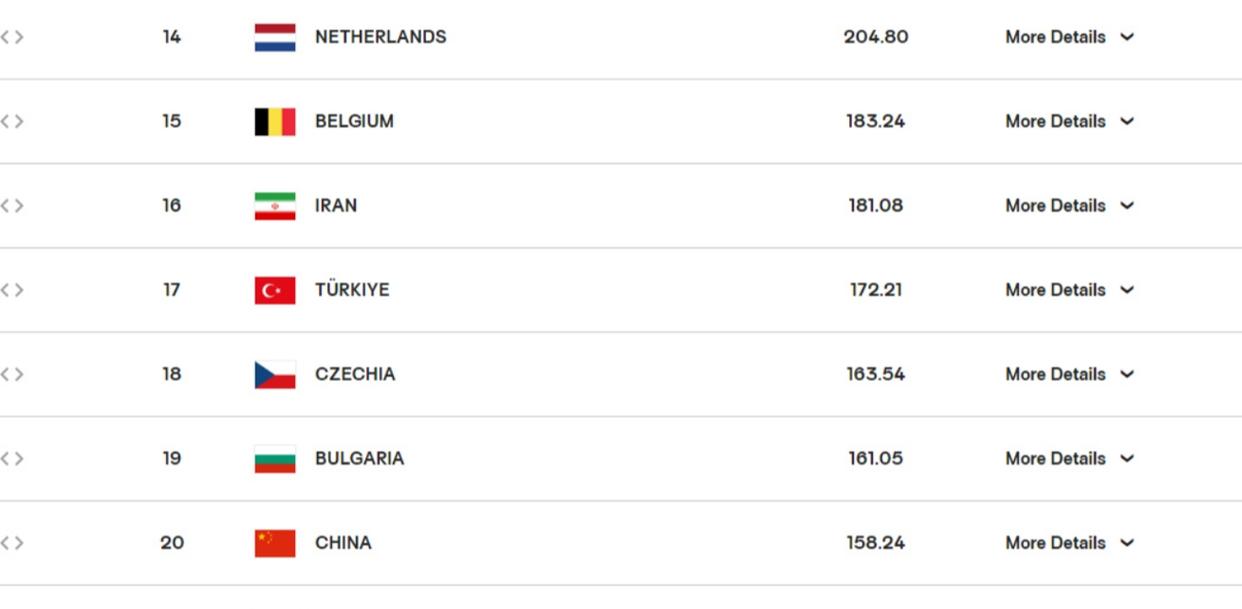This screenshot has height=609, width=1242.
Task: Show More Details for Czechia
Action: pyautogui.click(x=1070, y=374)
